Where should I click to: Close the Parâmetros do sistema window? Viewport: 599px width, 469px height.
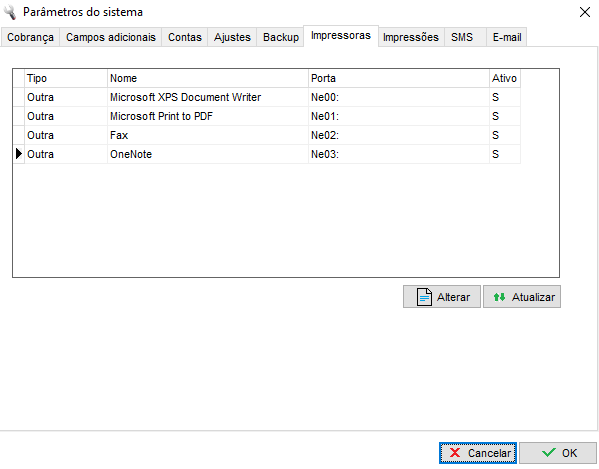coord(584,12)
